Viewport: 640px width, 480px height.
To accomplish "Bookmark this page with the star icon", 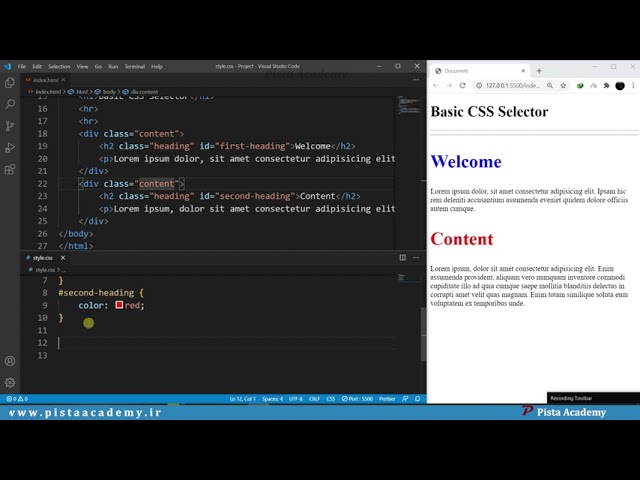I will [563, 85].
